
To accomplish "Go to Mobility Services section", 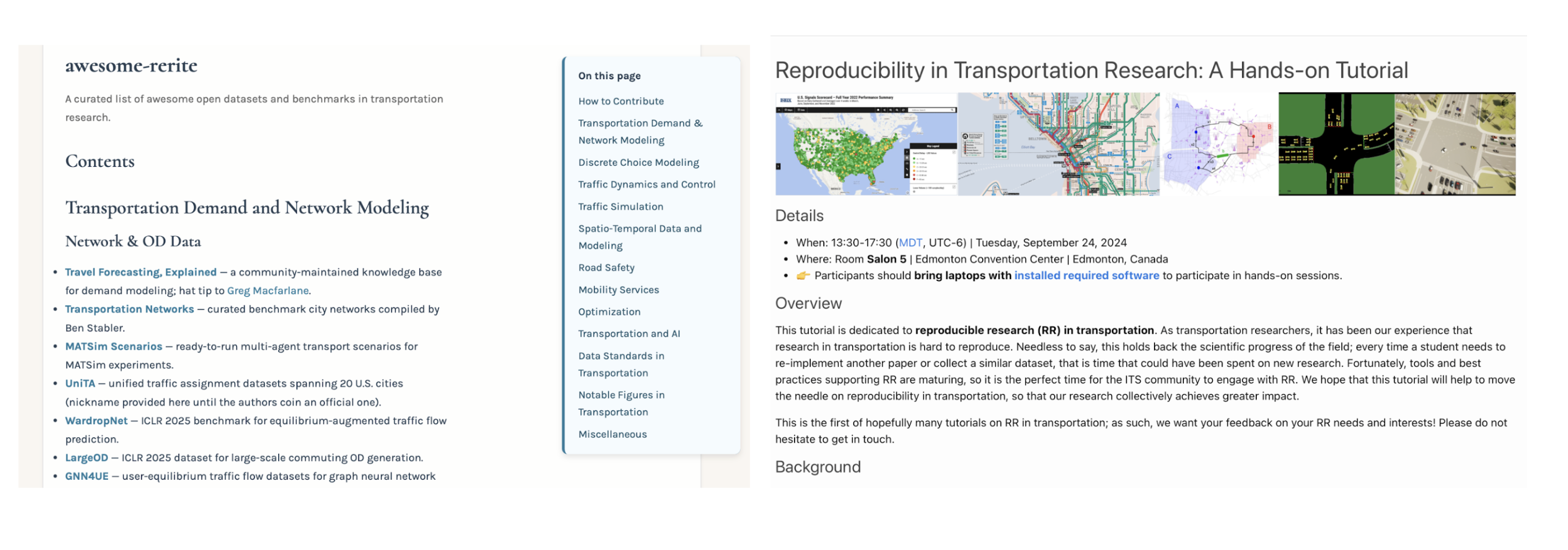I will [x=618, y=289].
